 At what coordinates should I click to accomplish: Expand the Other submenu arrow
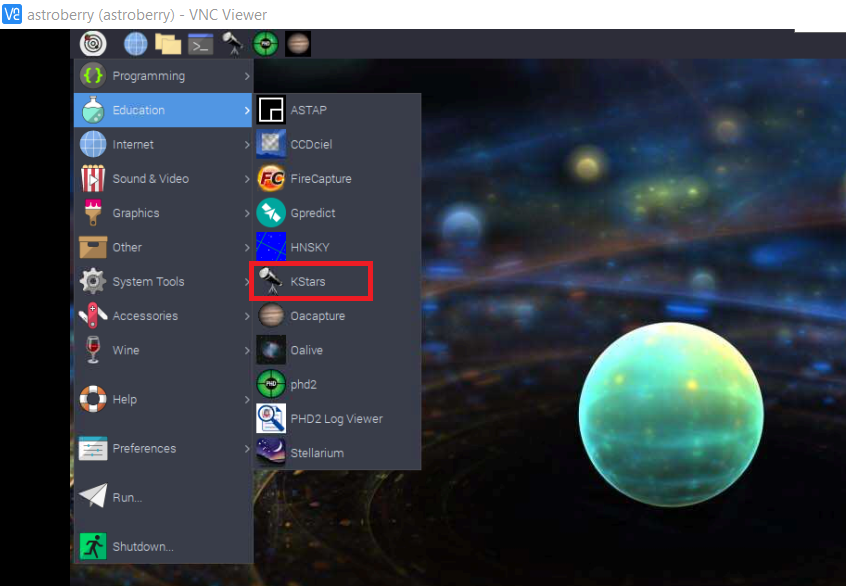[x=247, y=247]
